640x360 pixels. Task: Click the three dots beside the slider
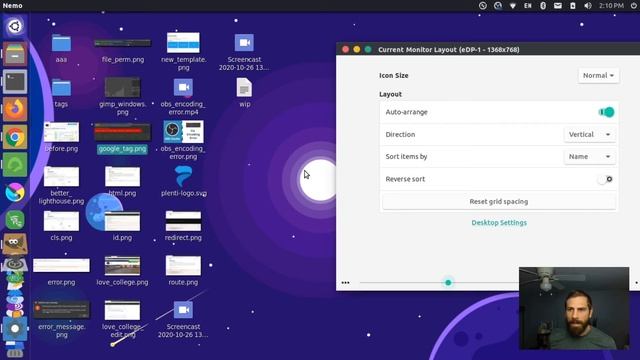pyautogui.click(x=345, y=282)
